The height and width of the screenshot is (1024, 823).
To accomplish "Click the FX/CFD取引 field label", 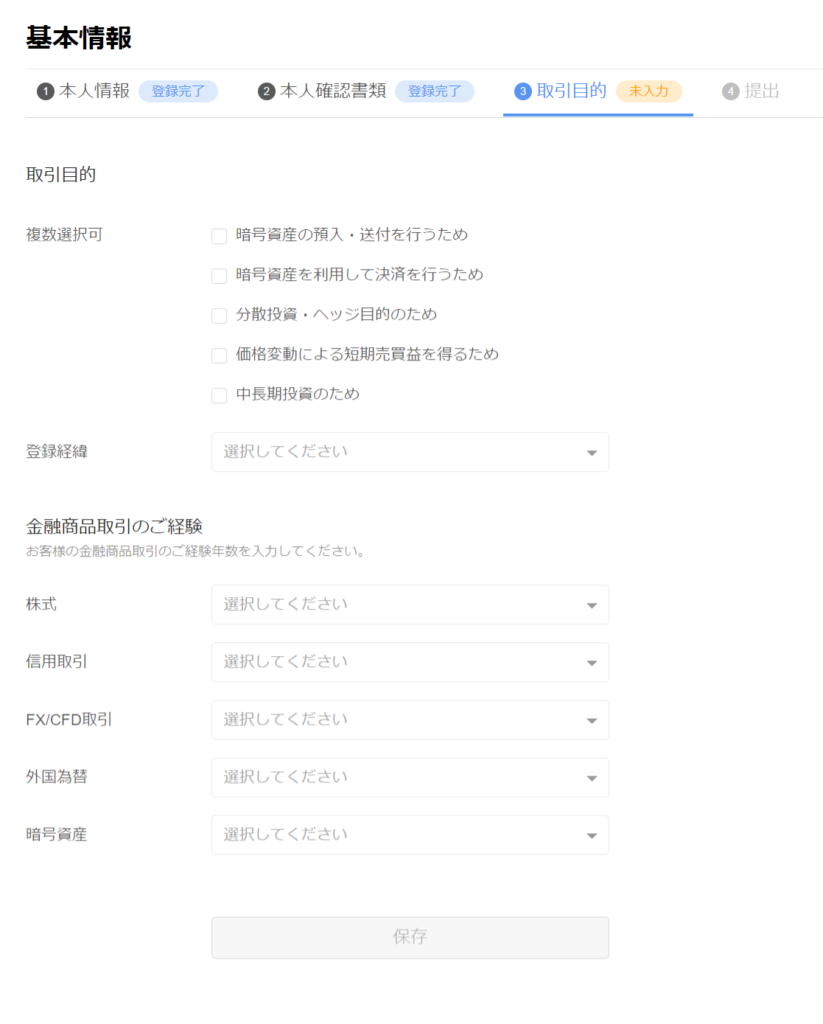I will (69, 719).
